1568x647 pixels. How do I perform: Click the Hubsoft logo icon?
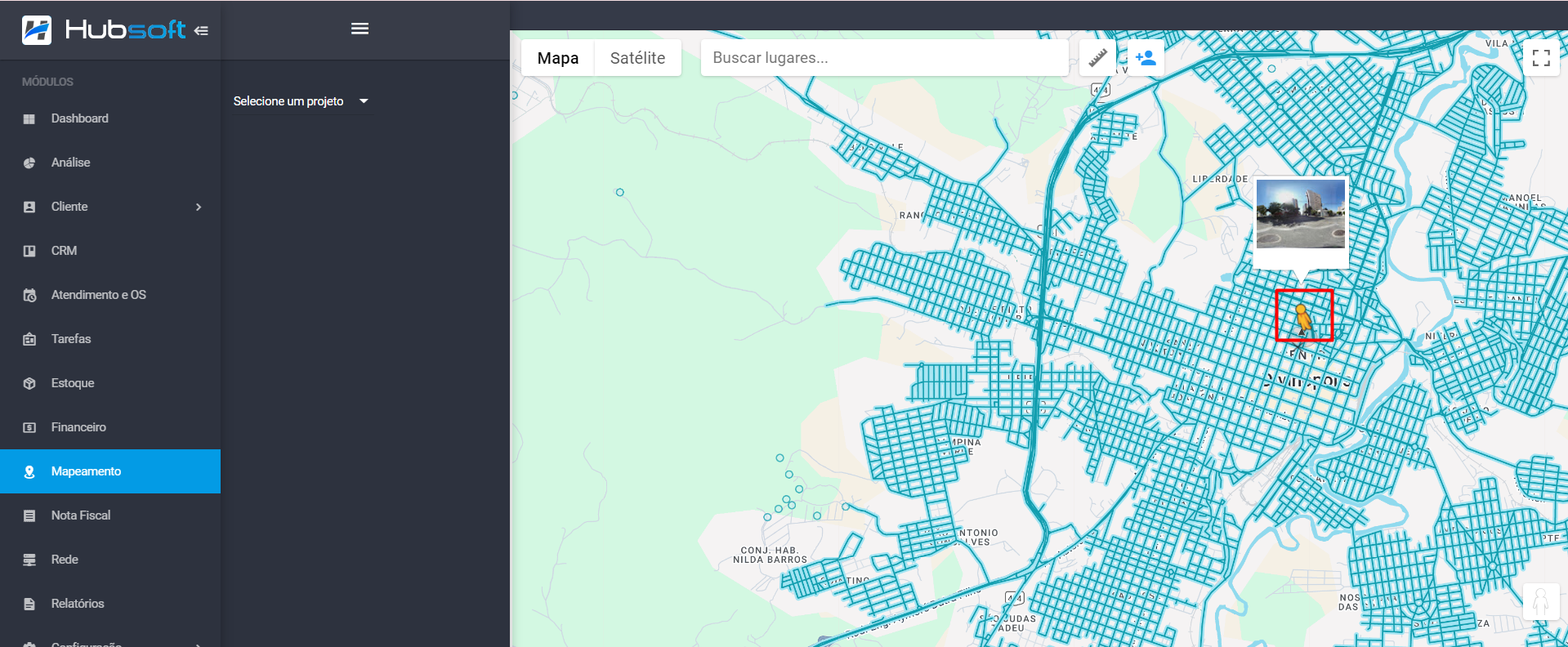click(37, 30)
